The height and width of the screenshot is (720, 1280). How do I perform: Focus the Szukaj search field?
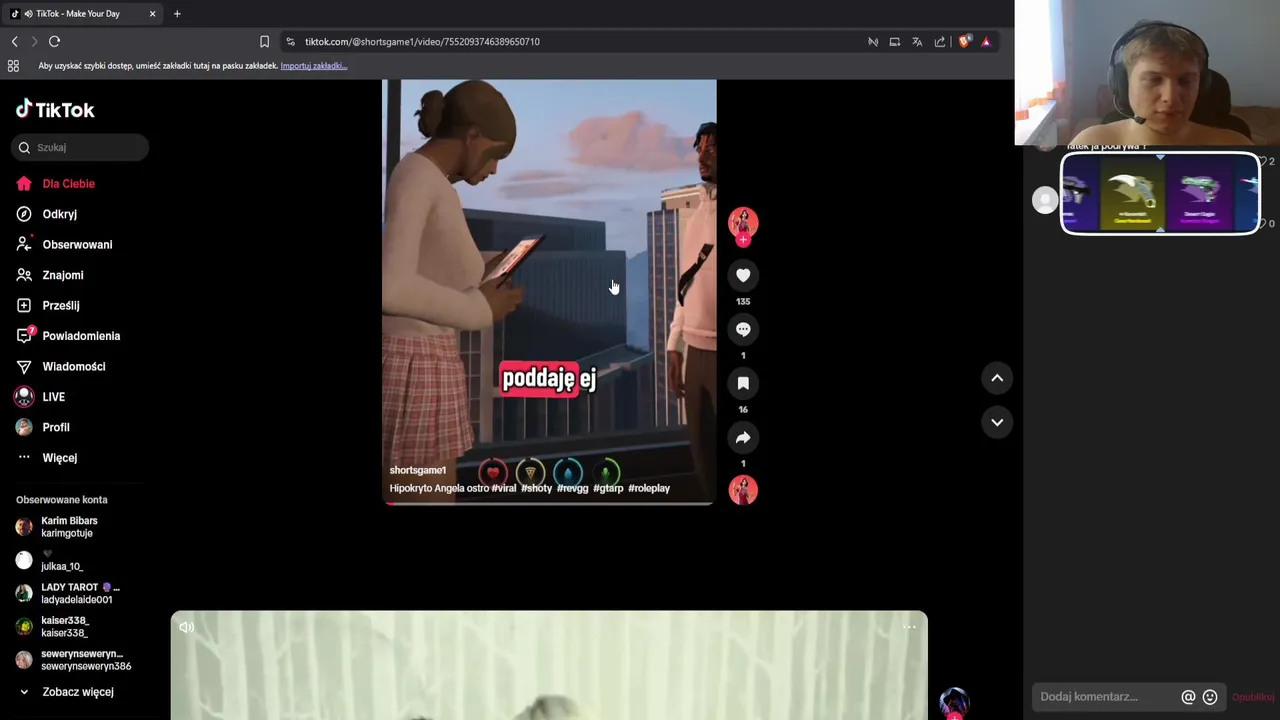tap(80, 147)
